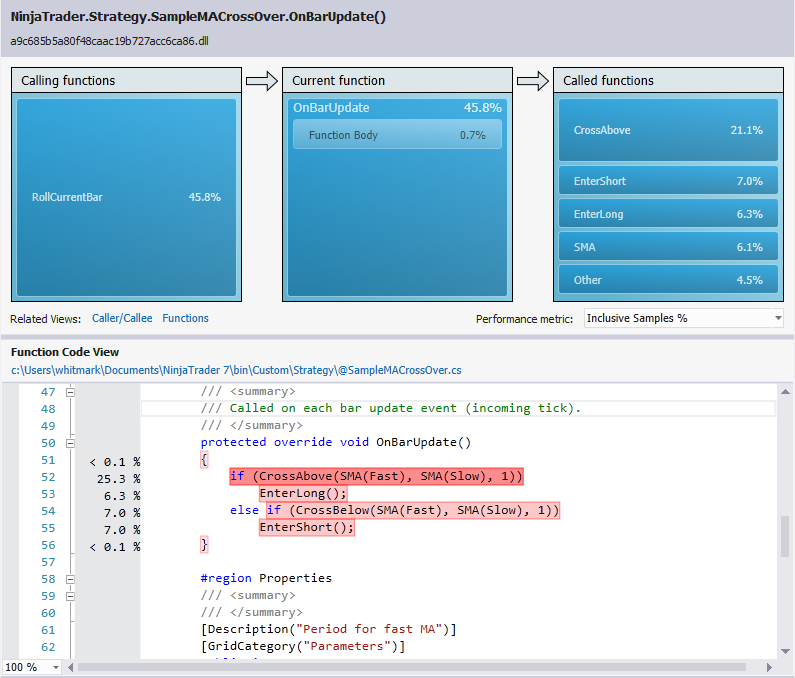
Task: Click the highlighted CrossAbove if statement line
Action: [376, 476]
